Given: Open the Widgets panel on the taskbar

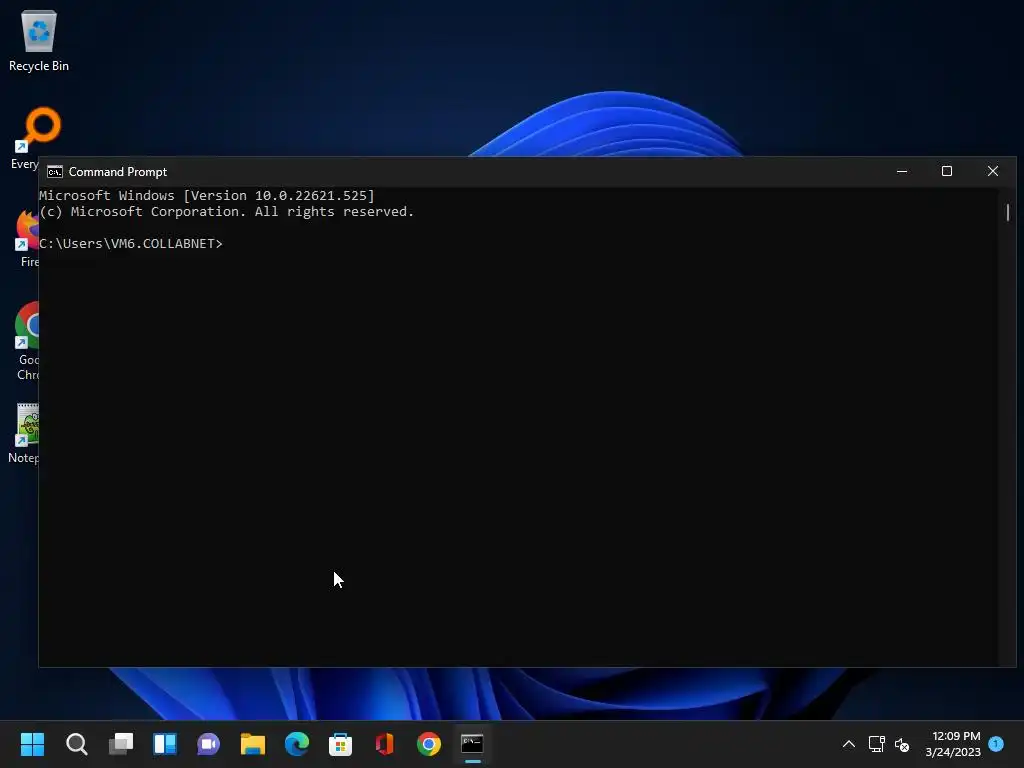Looking at the screenshot, I should [x=165, y=744].
